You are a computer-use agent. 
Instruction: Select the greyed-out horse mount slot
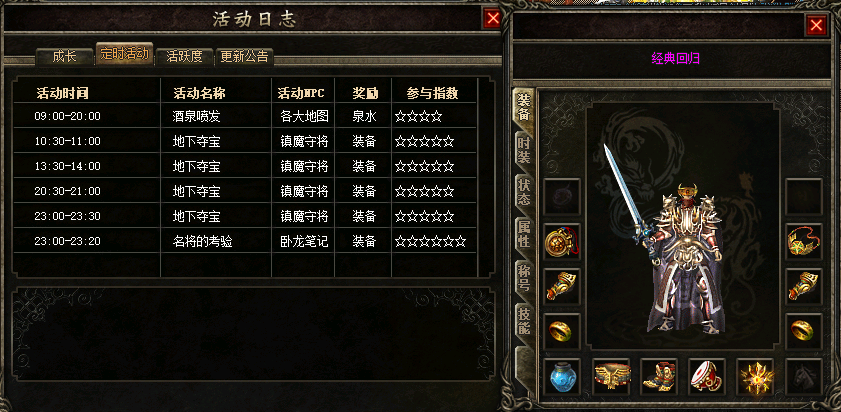tap(804, 377)
